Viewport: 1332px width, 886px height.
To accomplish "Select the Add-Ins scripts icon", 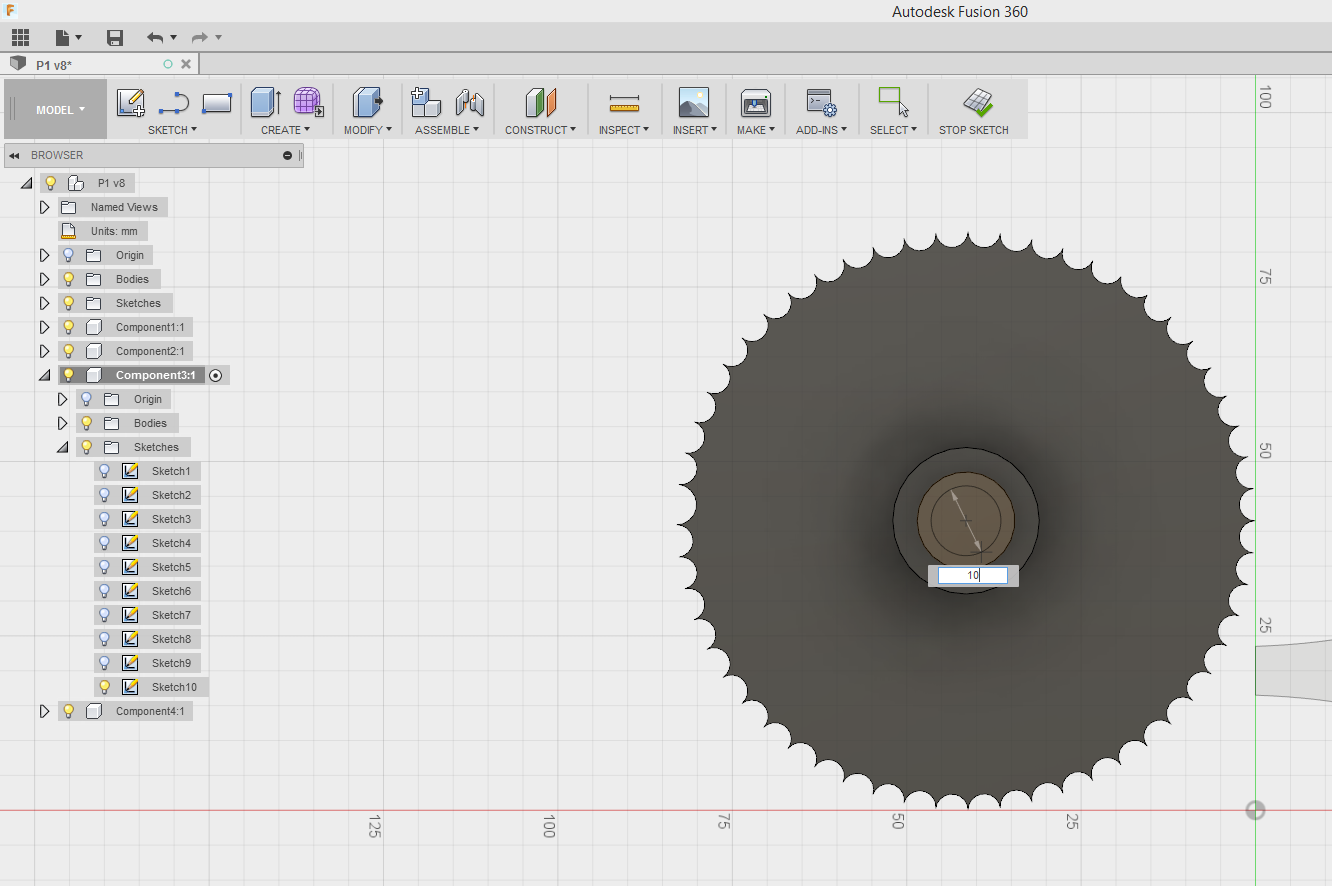I will tap(821, 102).
